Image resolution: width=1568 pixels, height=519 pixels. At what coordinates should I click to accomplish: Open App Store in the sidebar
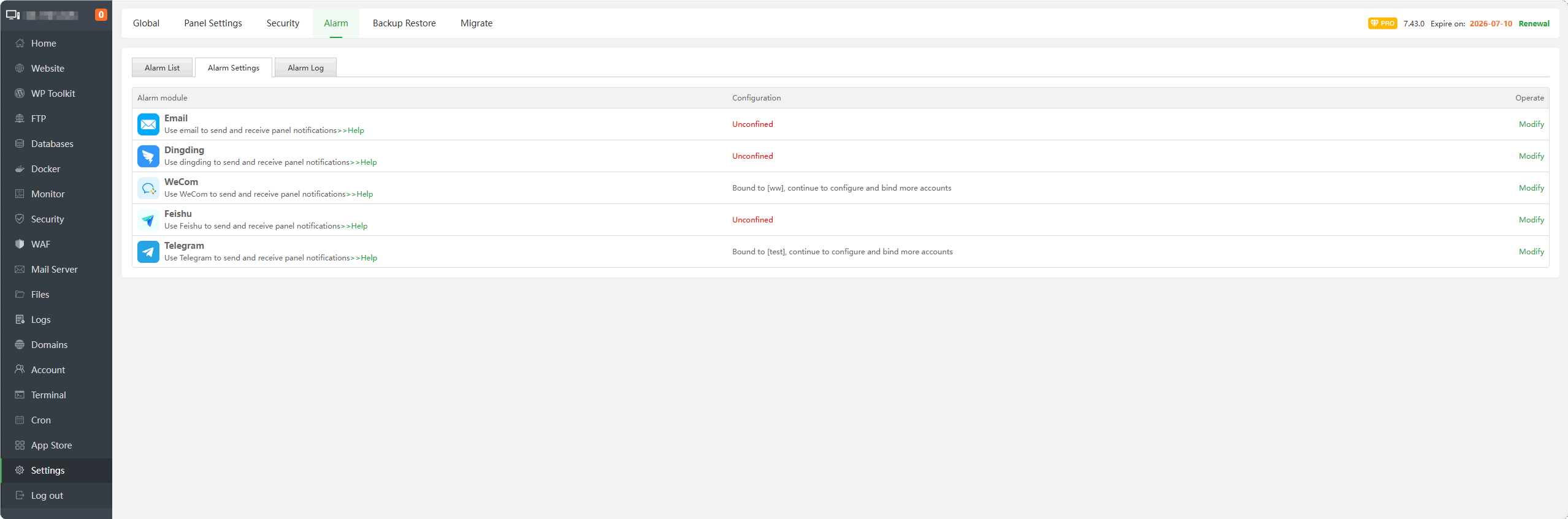pyautogui.click(x=52, y=445)
